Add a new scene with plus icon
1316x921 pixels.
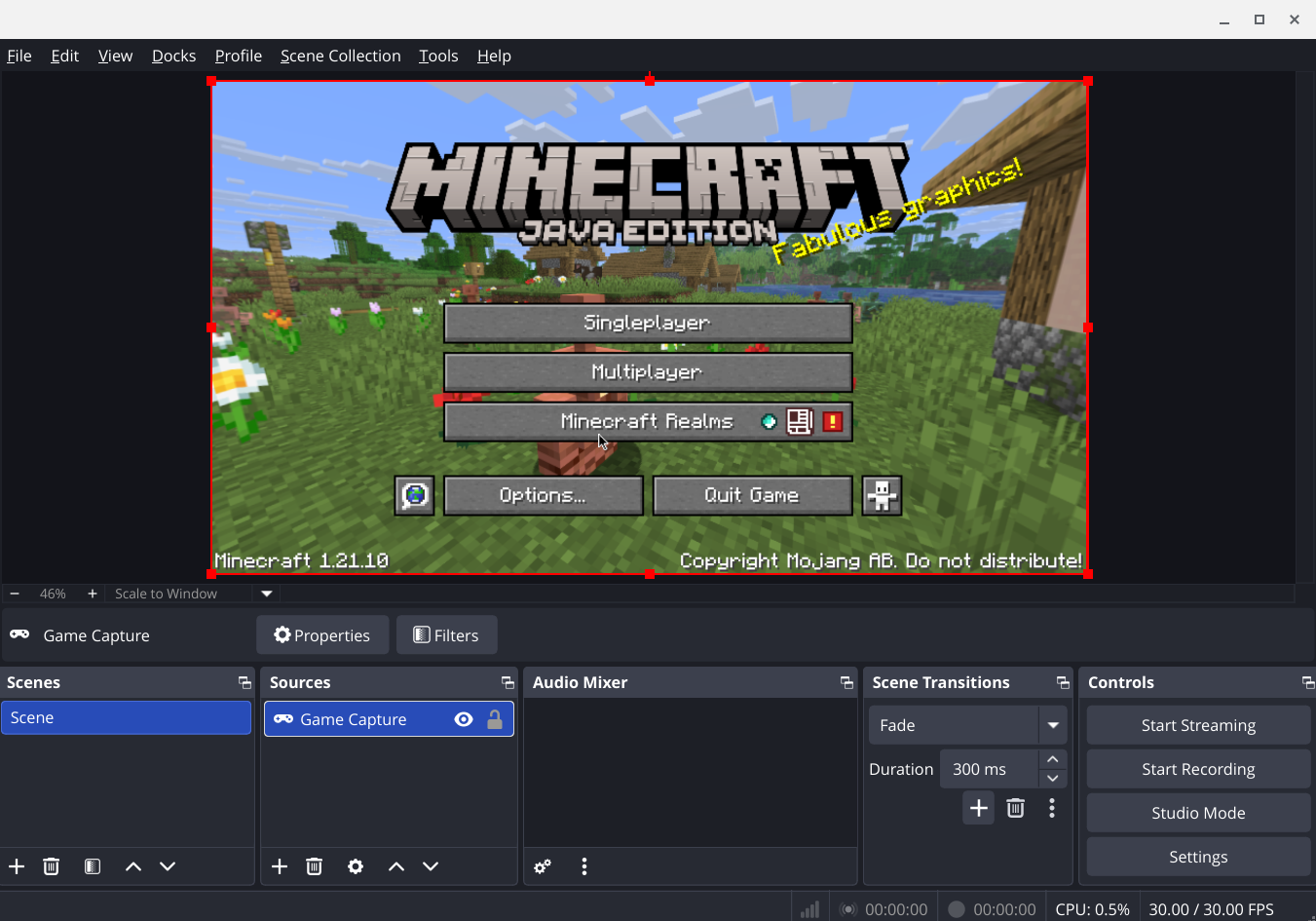click(17, 866)
